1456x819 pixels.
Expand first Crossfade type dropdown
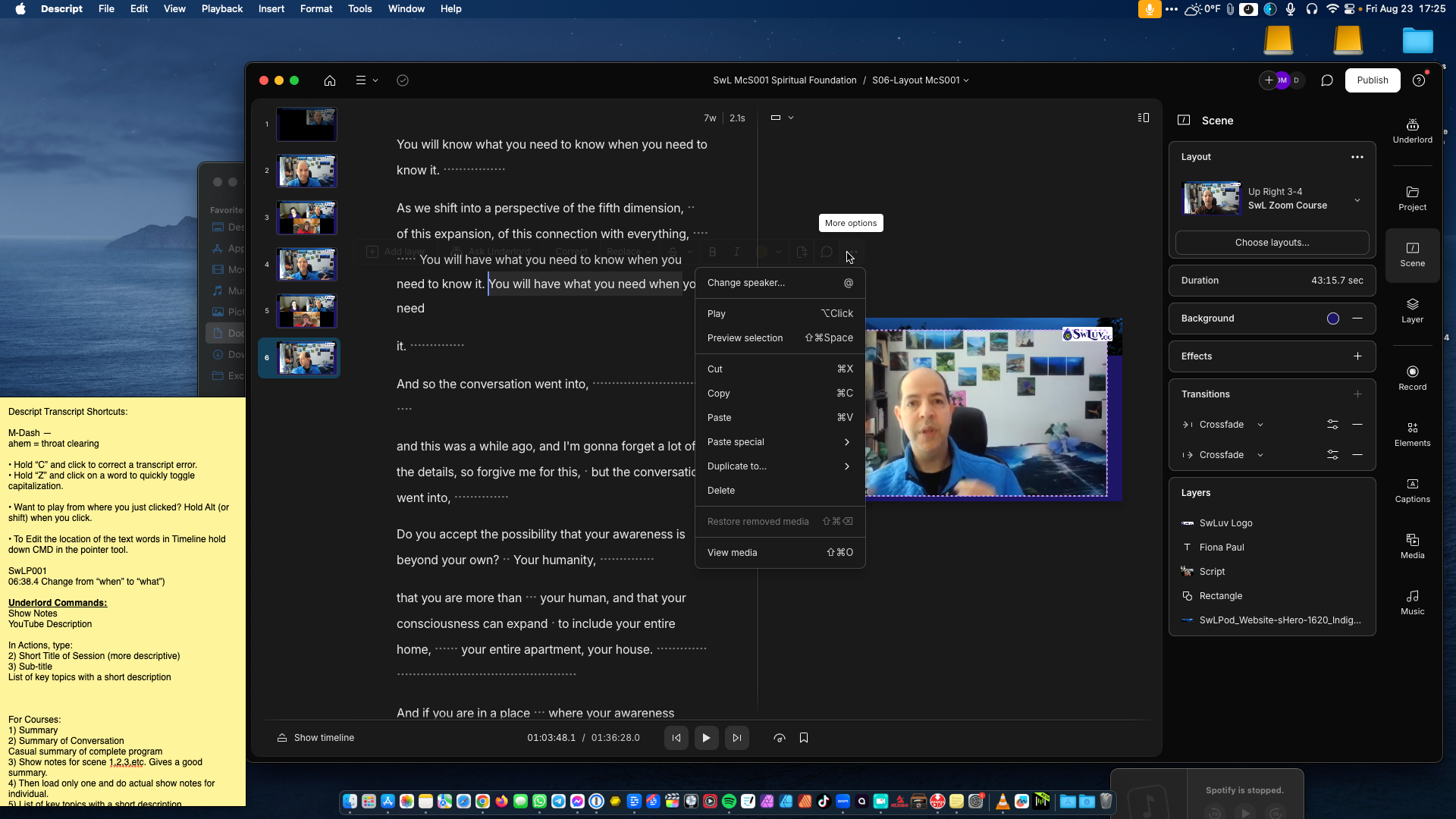(x=1260, y=425)
